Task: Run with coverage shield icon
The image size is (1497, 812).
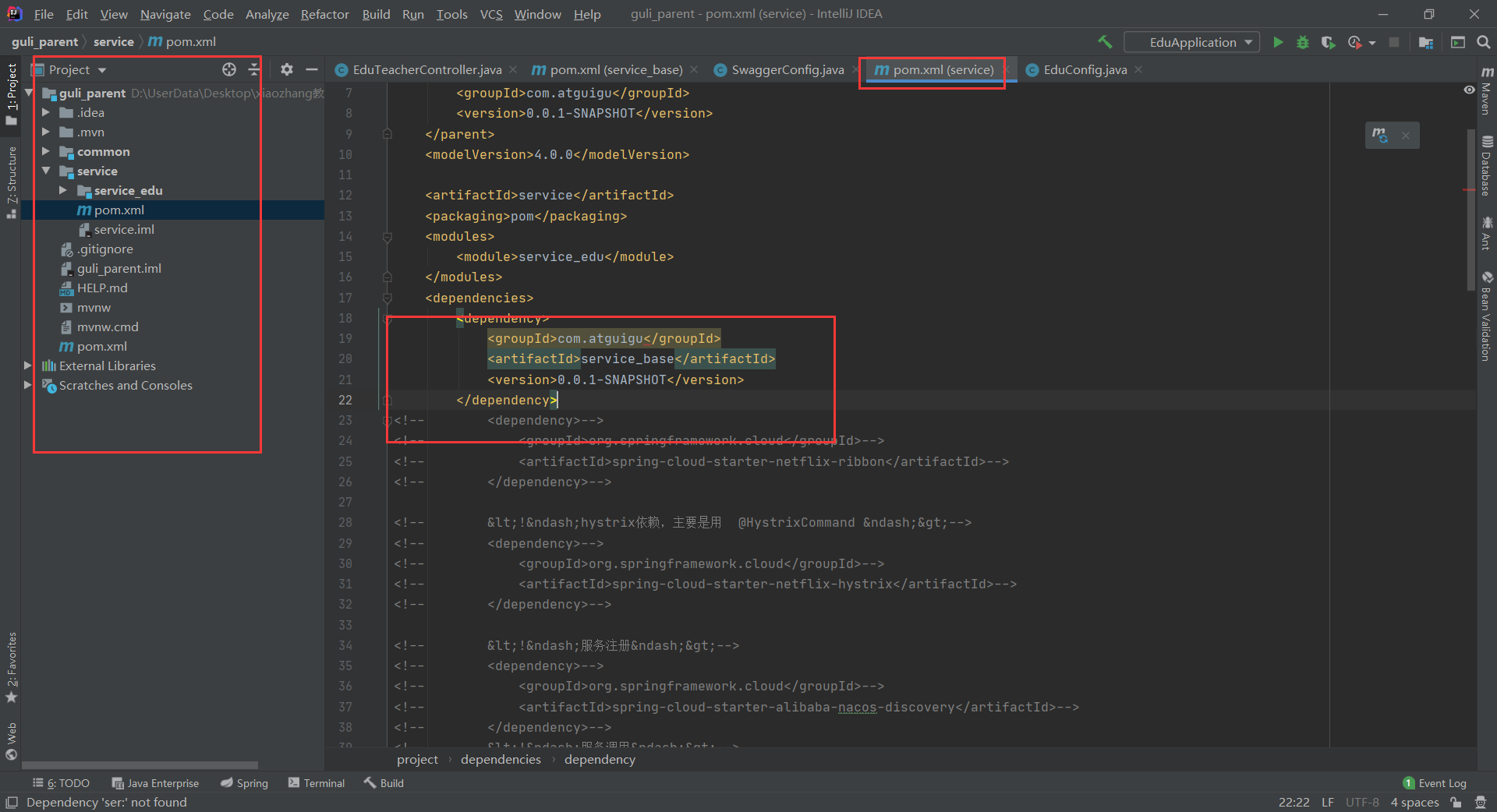Action: coord(1328,42)
